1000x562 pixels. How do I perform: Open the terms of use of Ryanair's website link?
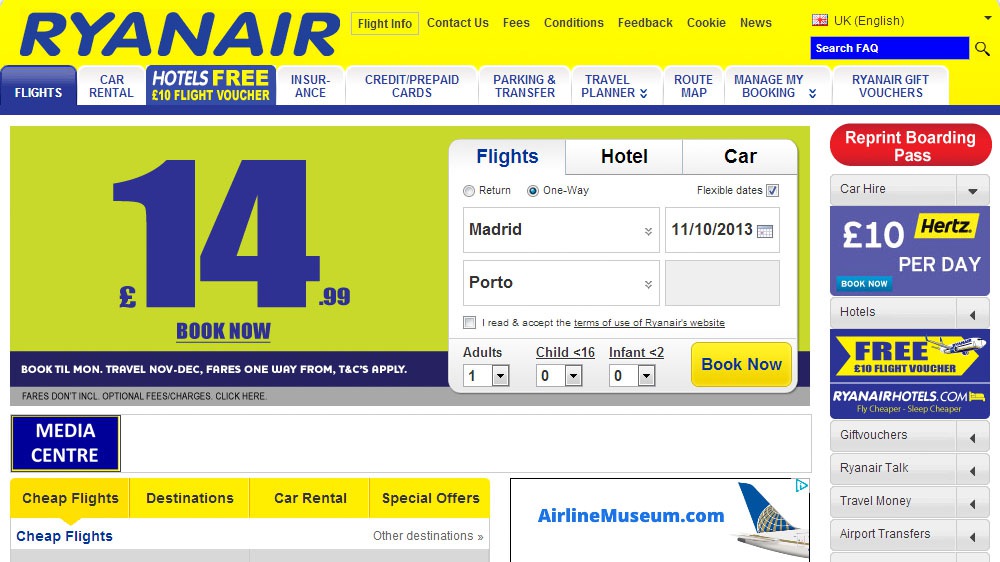click(649, 323)
